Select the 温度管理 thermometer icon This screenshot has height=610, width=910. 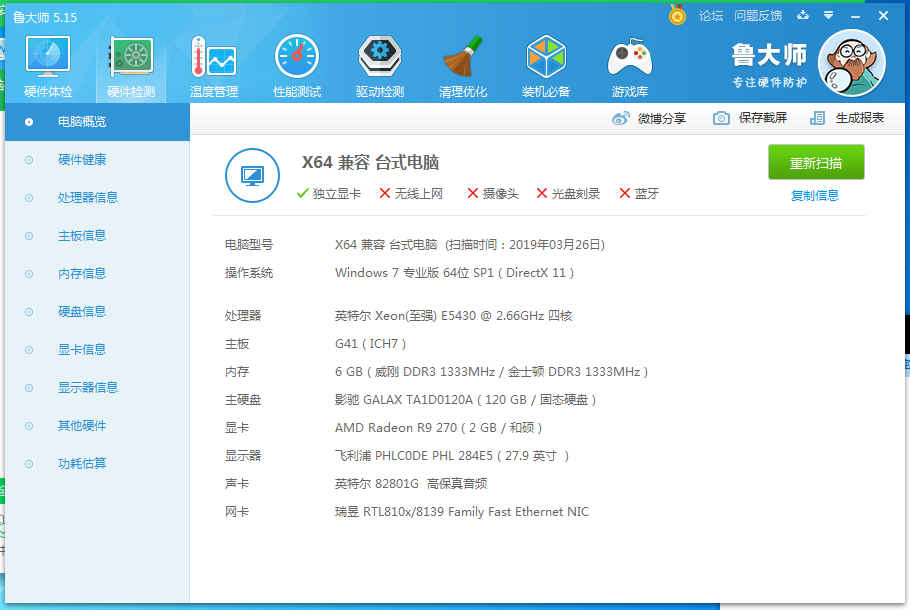tap(214, 56)
